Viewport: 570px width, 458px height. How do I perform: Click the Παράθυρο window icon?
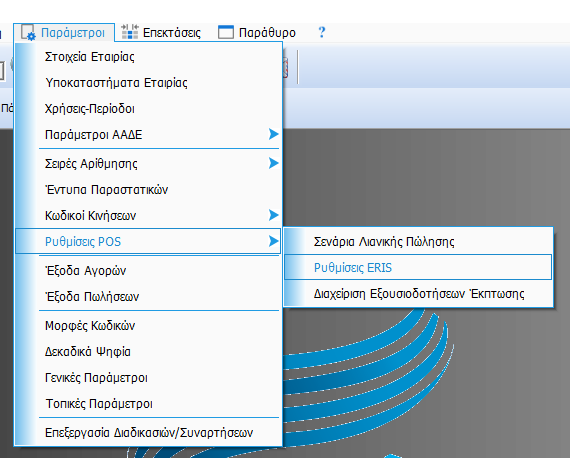click(x=226, y=32)
